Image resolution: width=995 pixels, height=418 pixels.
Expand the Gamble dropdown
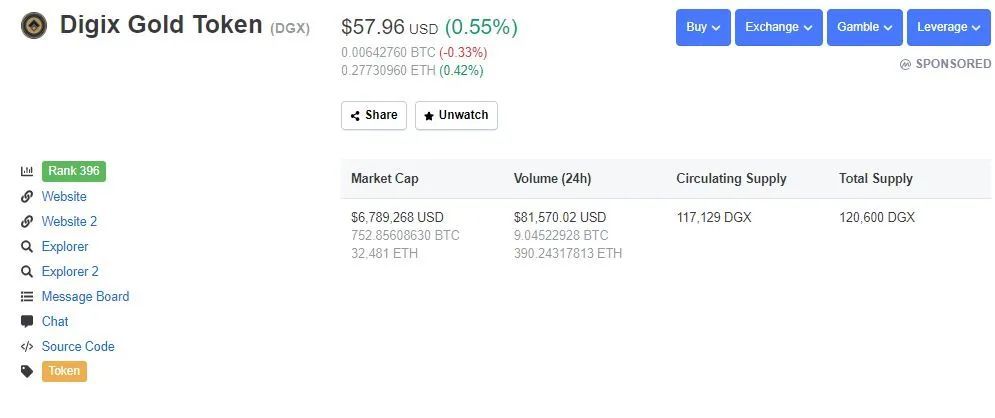865,27
